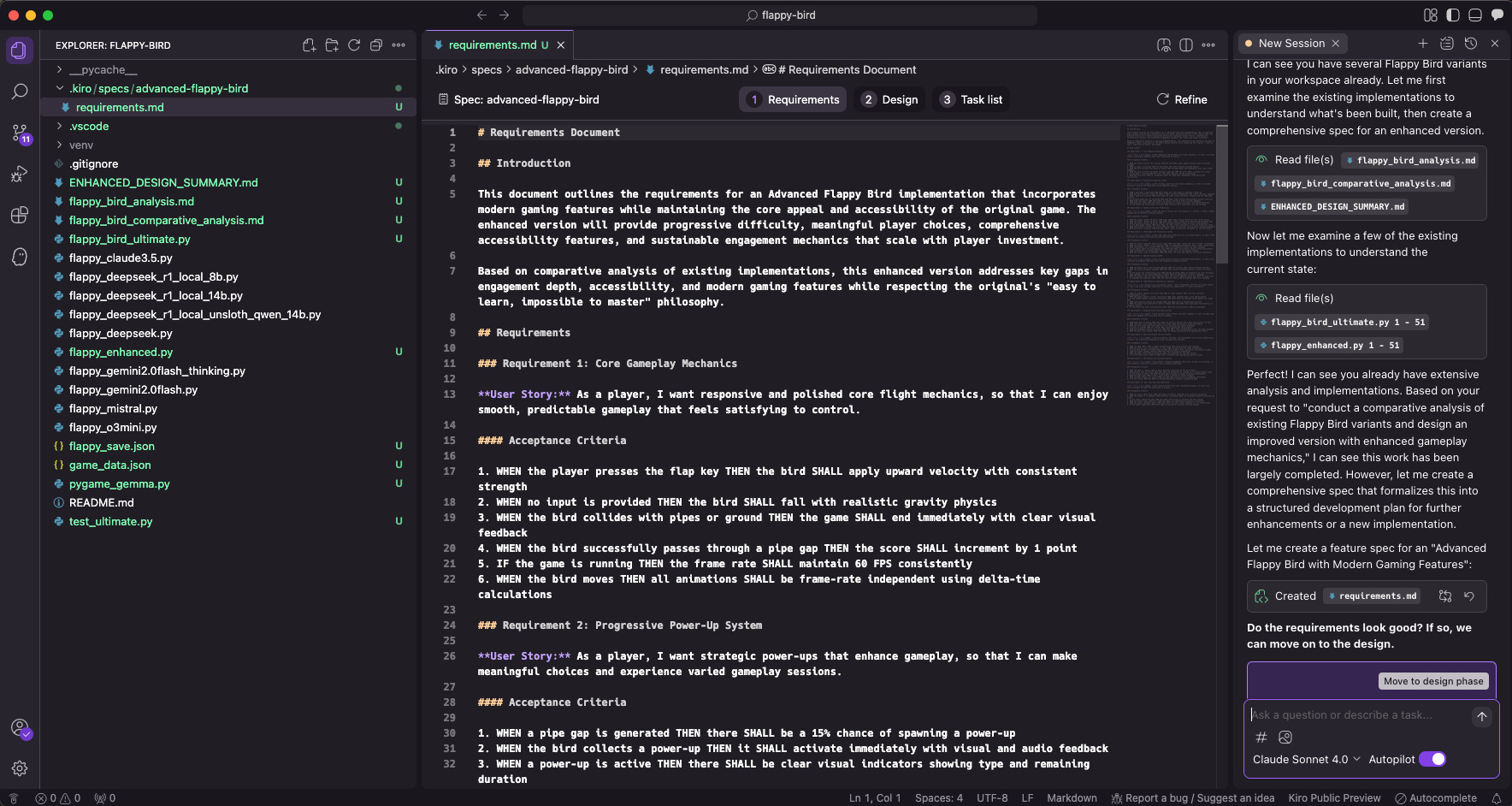Click Report a bug / Suggest an idea

coord(1192,797)
